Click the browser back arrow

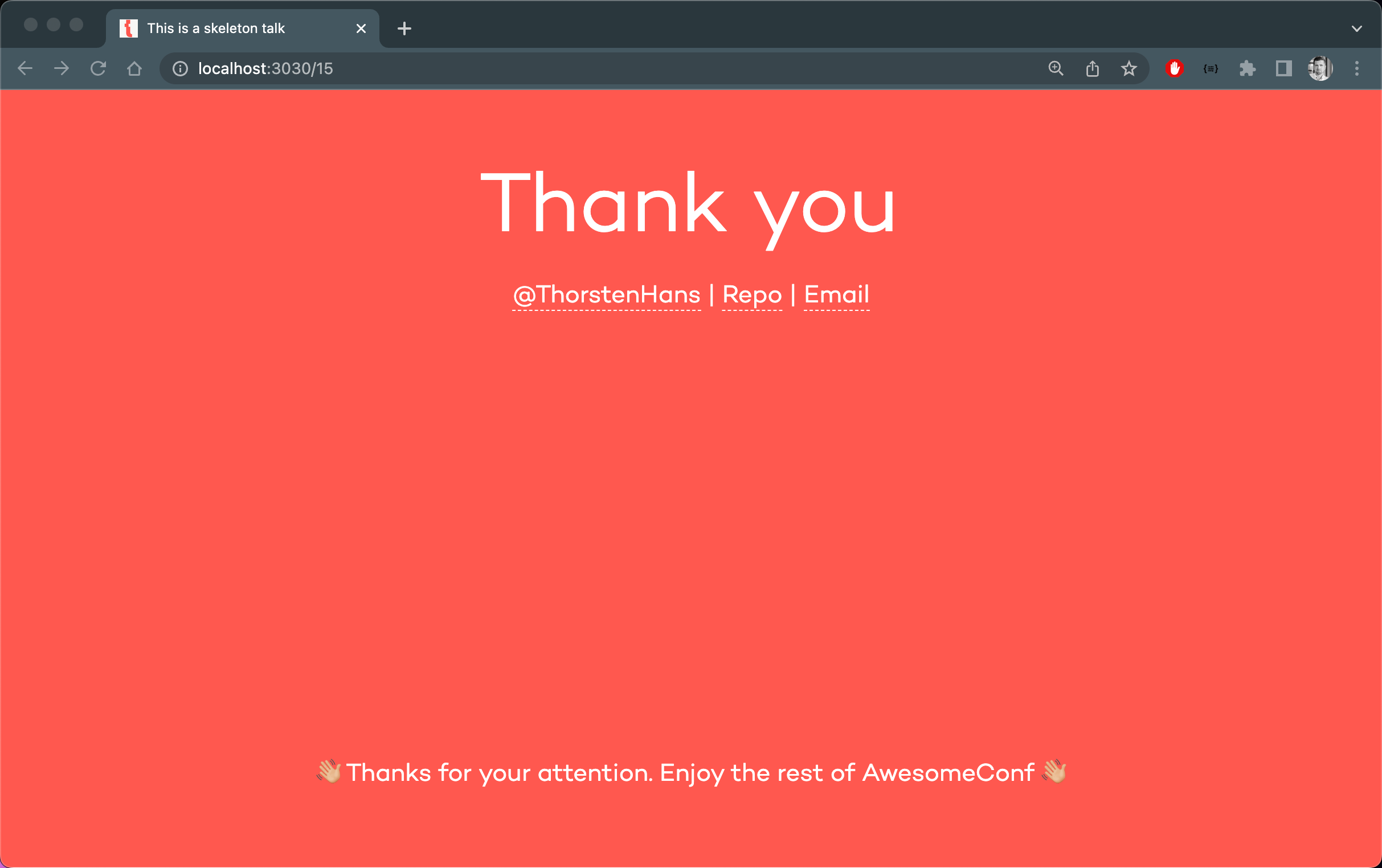point(25,69)
